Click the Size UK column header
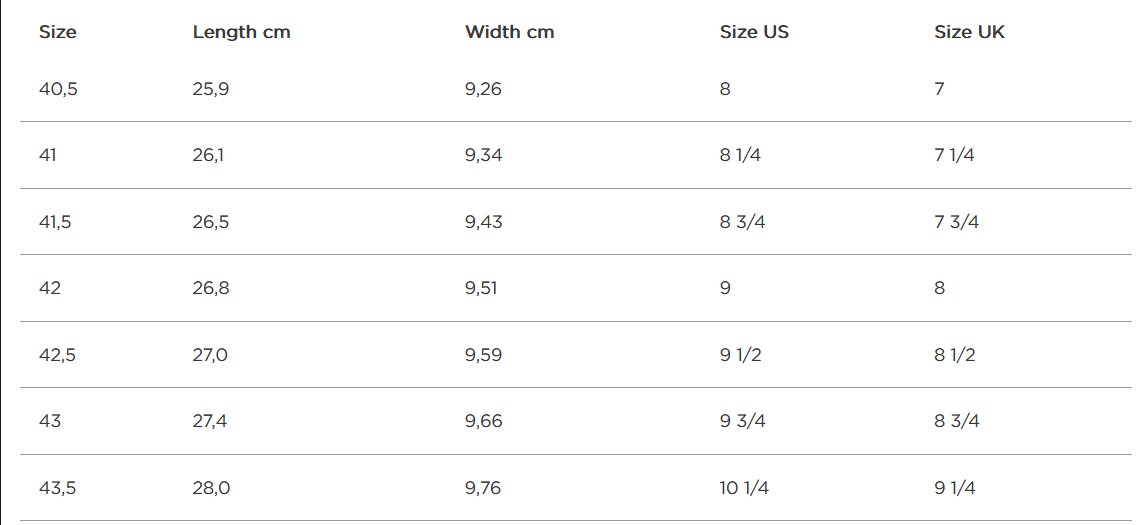Viewport: 1148px width, 525px height. click(969, 32)
